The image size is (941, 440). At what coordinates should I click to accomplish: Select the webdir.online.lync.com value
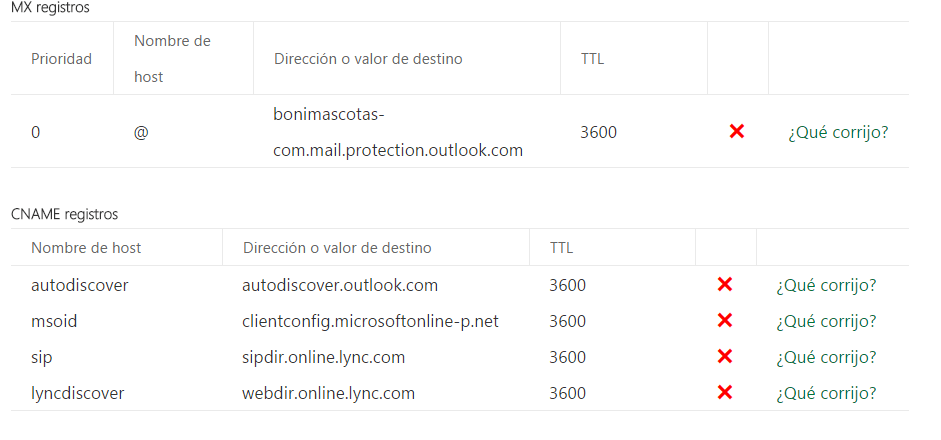[328, 394]
